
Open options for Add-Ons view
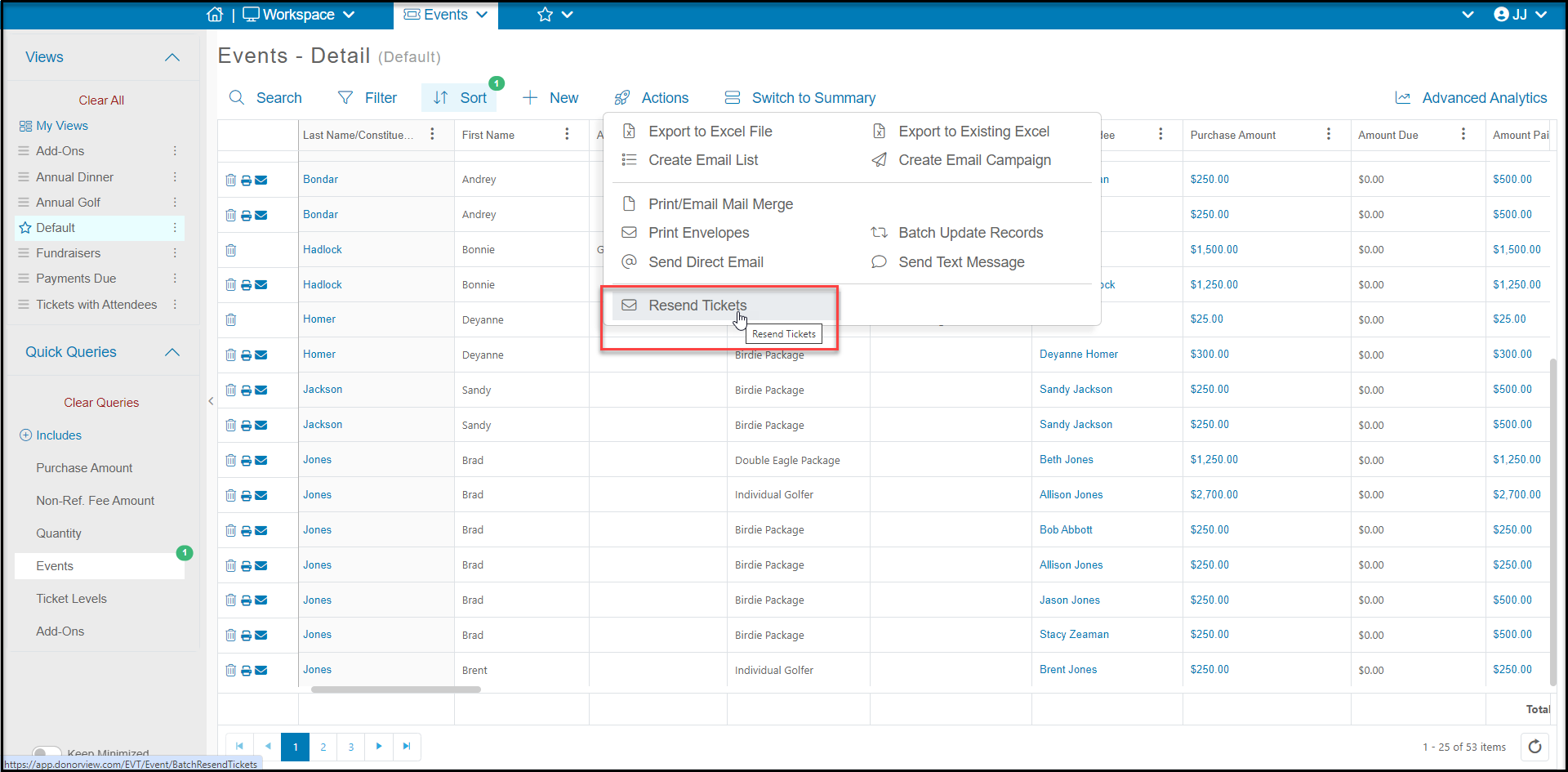coord(175,151)
